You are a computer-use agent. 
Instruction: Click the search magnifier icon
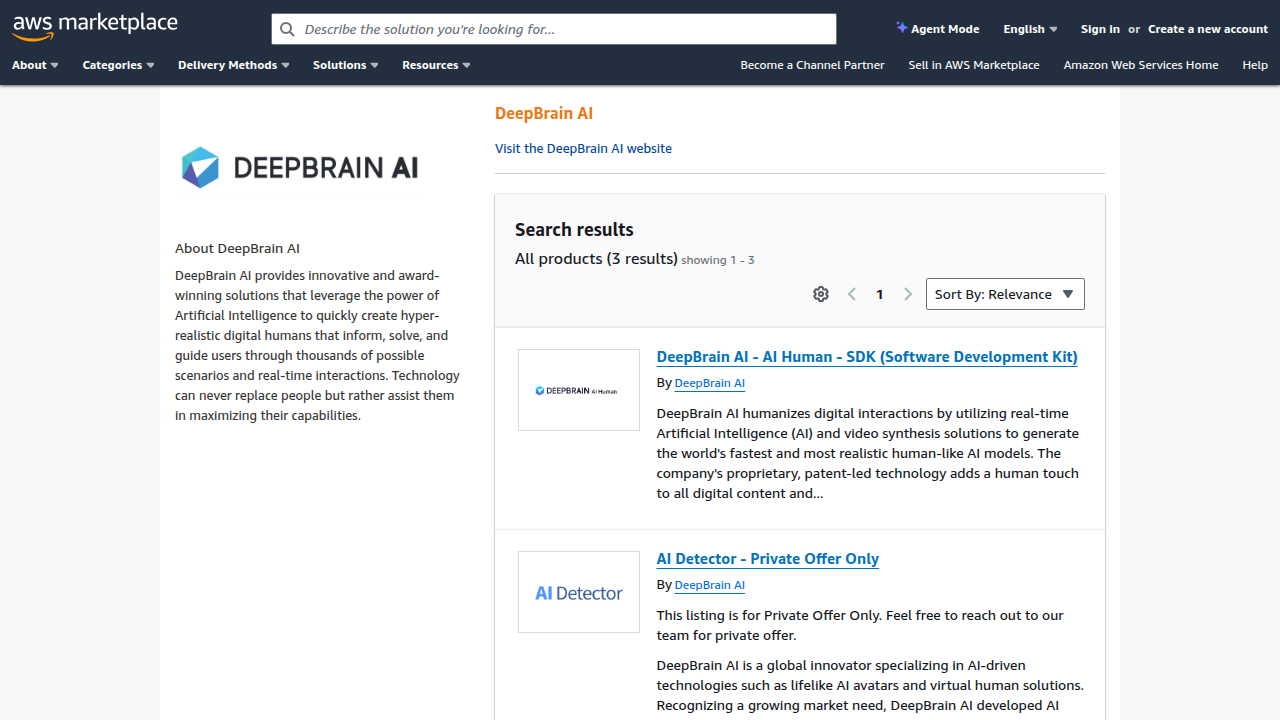287,29
